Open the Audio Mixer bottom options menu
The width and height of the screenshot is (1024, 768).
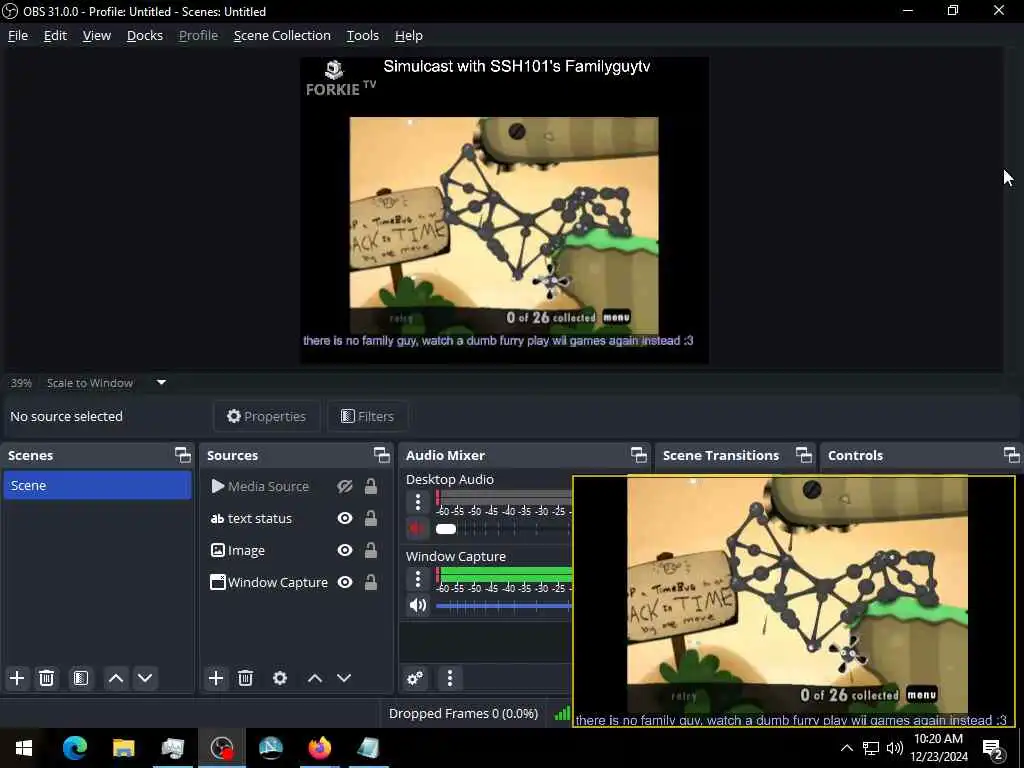(x=450, y=678)
